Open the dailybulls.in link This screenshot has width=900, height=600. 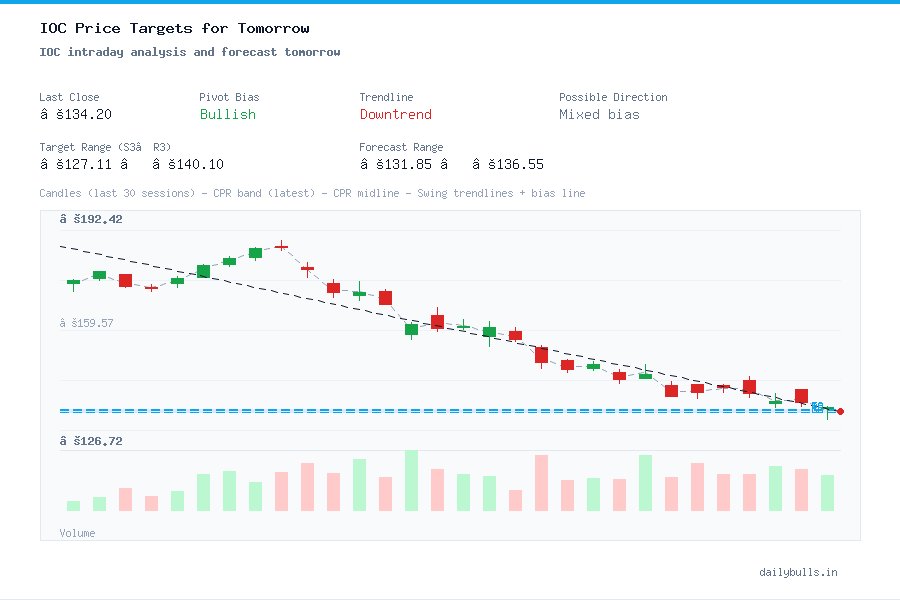pyautogui.click(x=799, y=572)
